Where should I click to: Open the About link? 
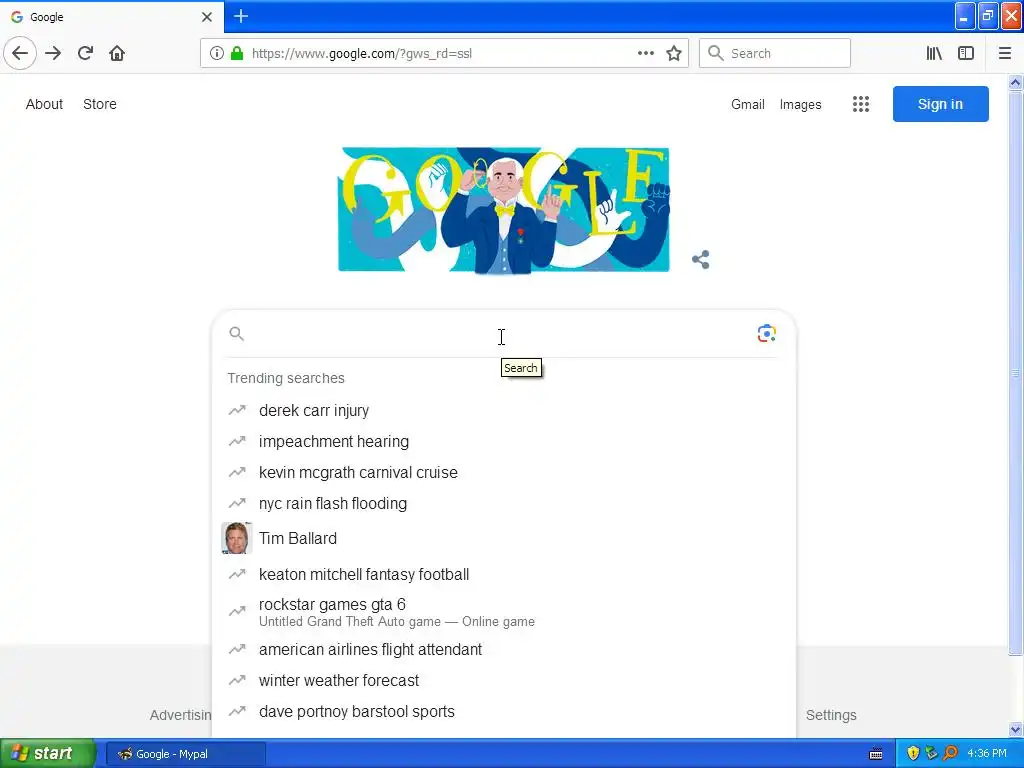coord(44,104)
